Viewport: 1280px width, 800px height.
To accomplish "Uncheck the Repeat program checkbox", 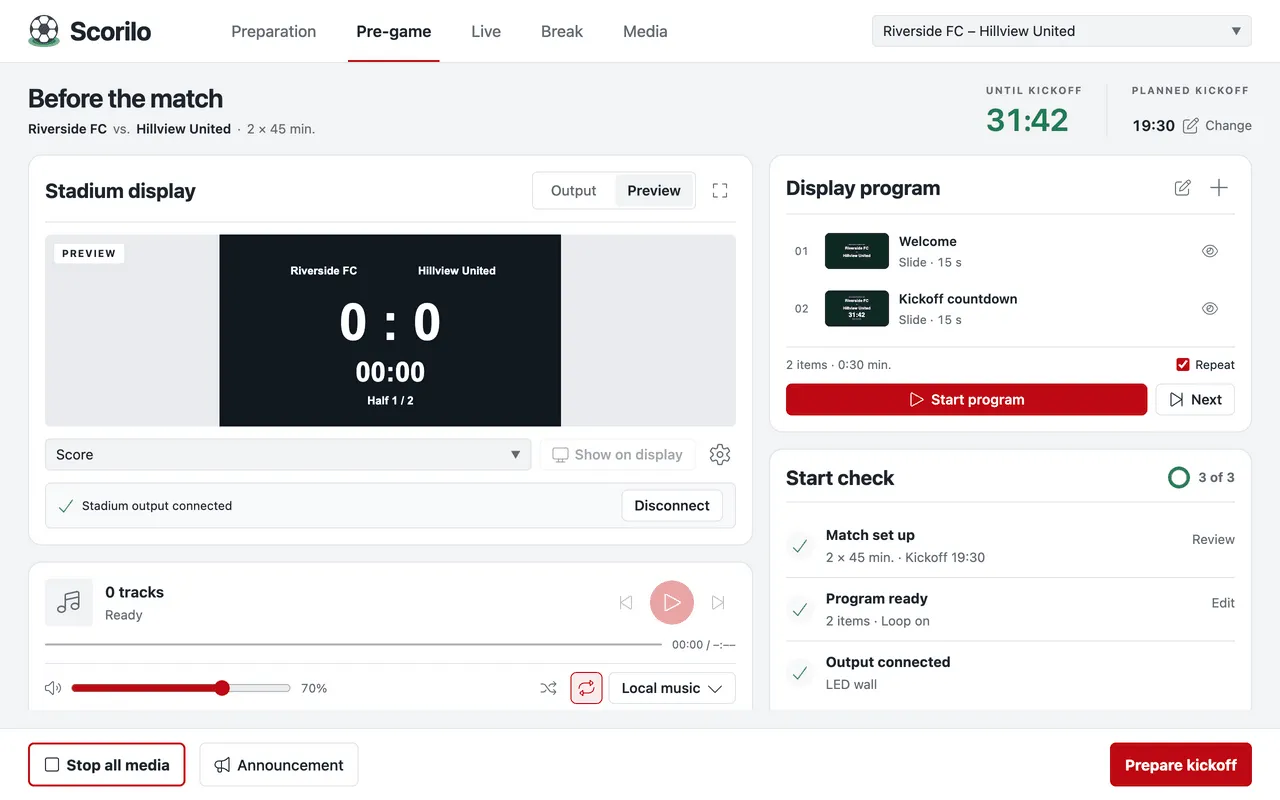I will click(1183, 365).
